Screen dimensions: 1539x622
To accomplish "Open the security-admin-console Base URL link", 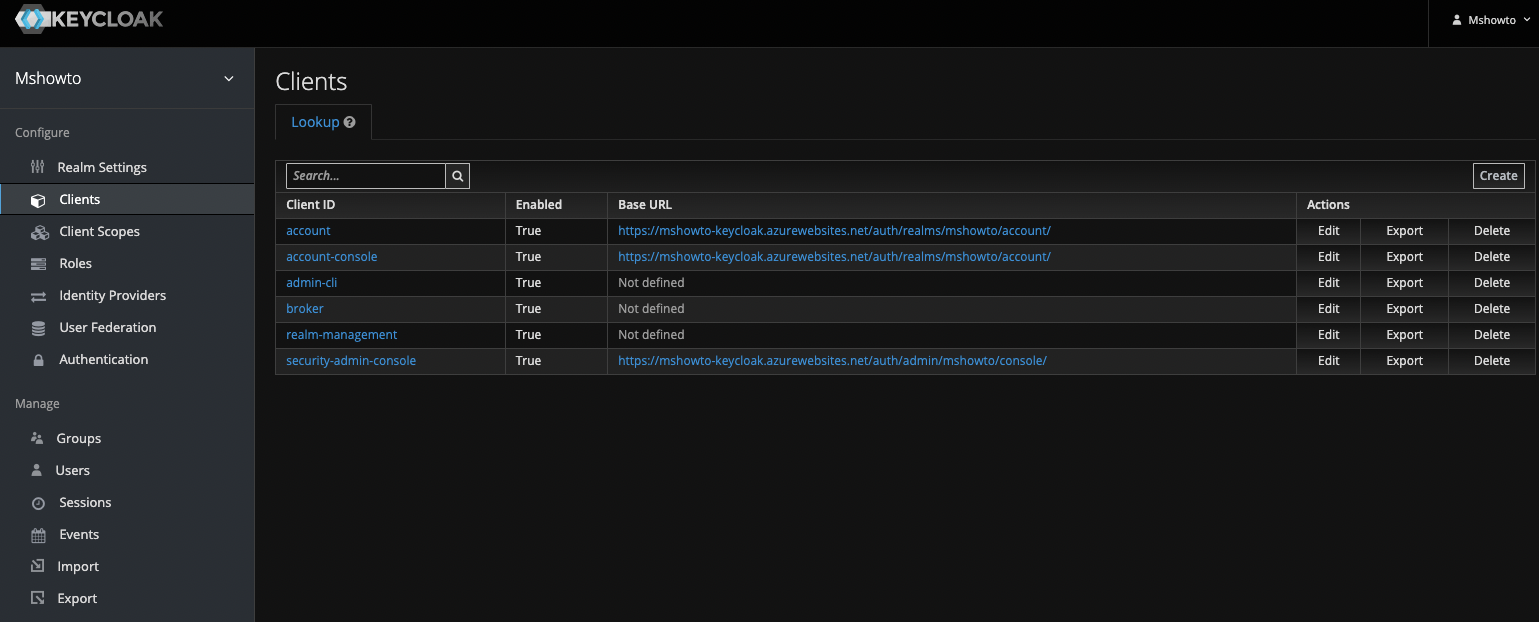I will [832, 361].
